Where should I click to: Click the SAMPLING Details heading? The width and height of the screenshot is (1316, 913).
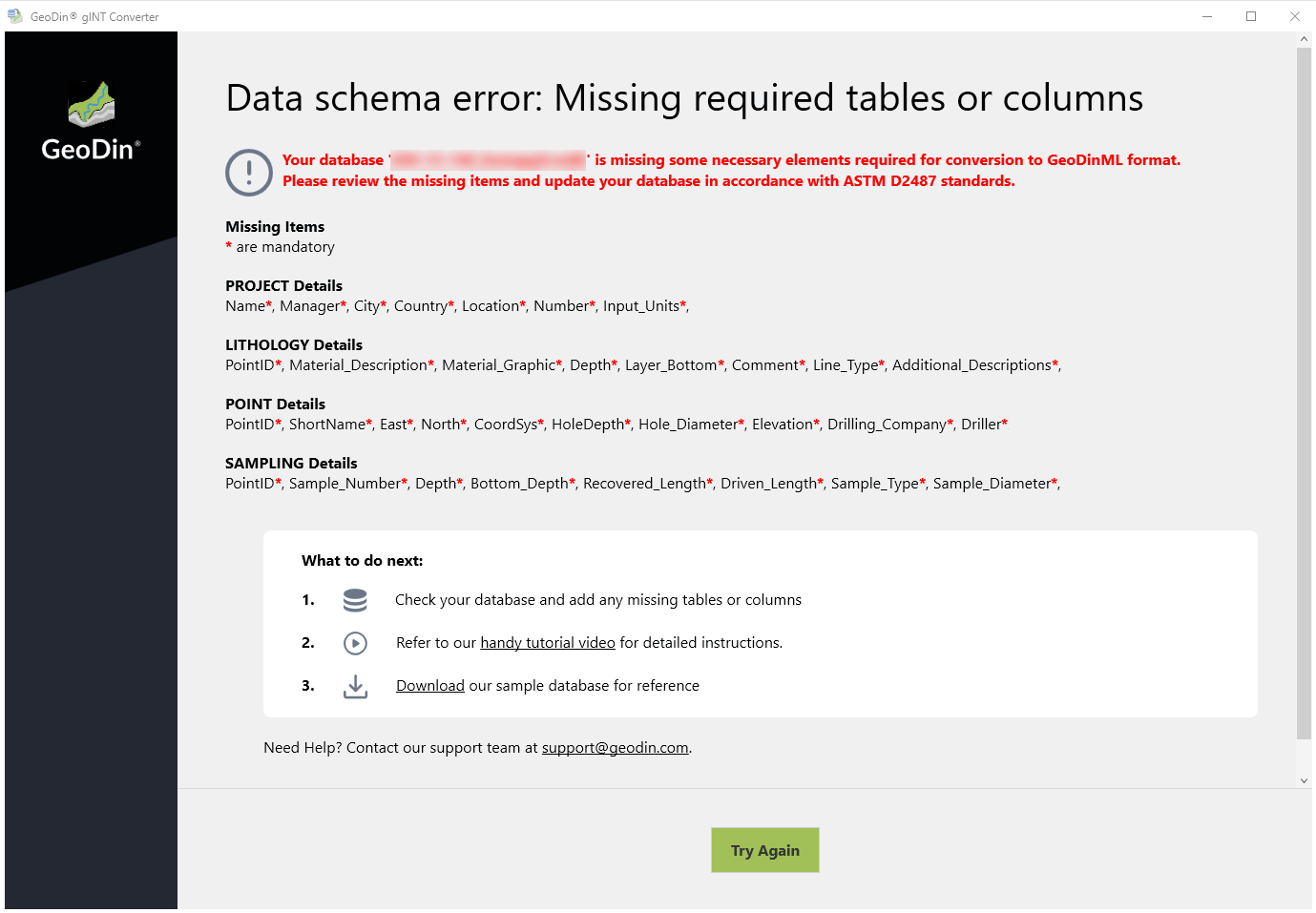pos(291,464)
